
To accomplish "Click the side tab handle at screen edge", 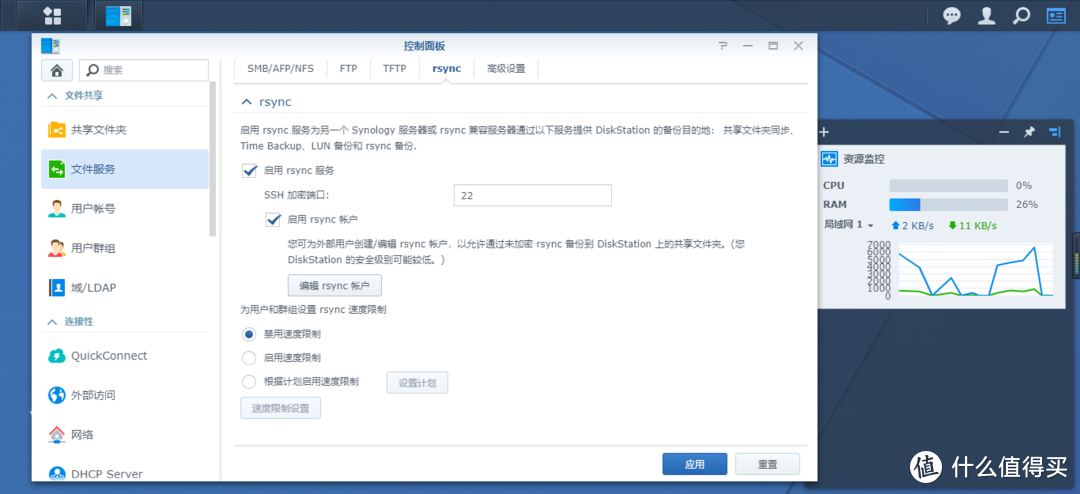I will pyautogui.click(x=1076, y=256).
